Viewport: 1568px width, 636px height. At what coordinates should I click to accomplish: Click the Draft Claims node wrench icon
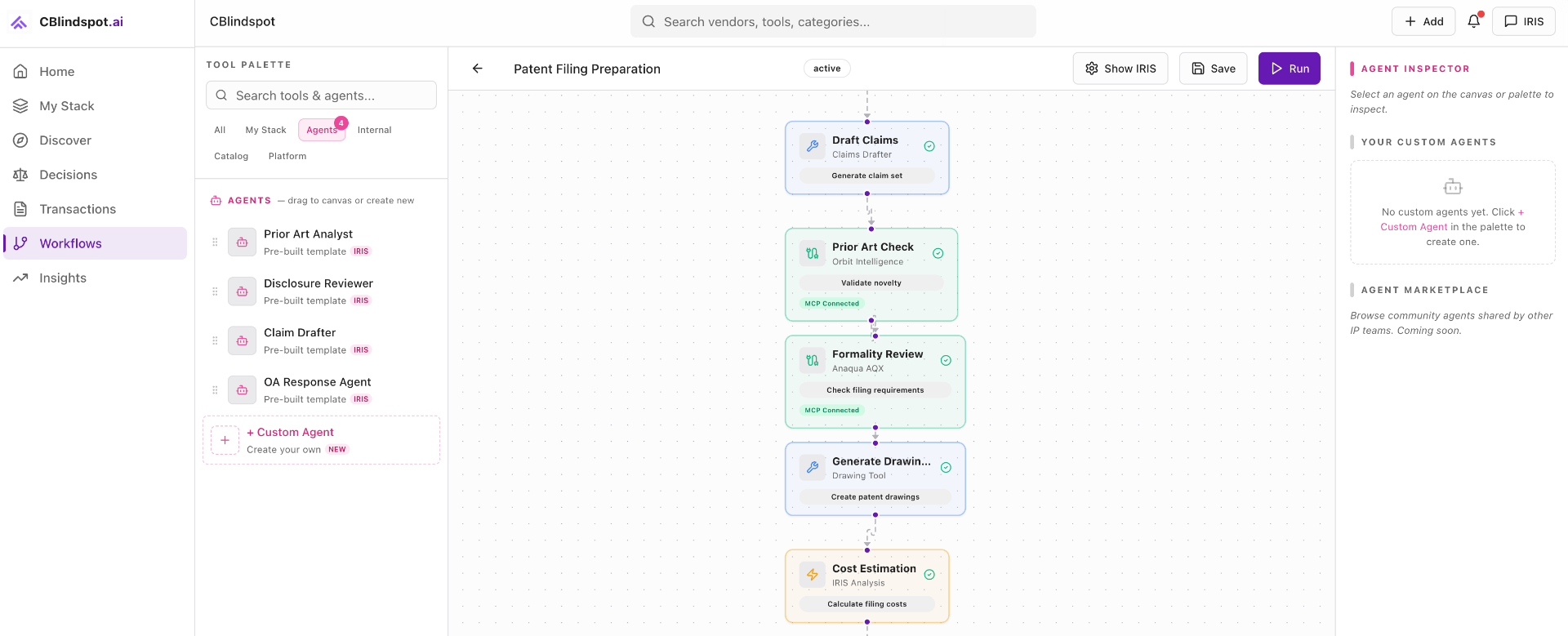813,146
